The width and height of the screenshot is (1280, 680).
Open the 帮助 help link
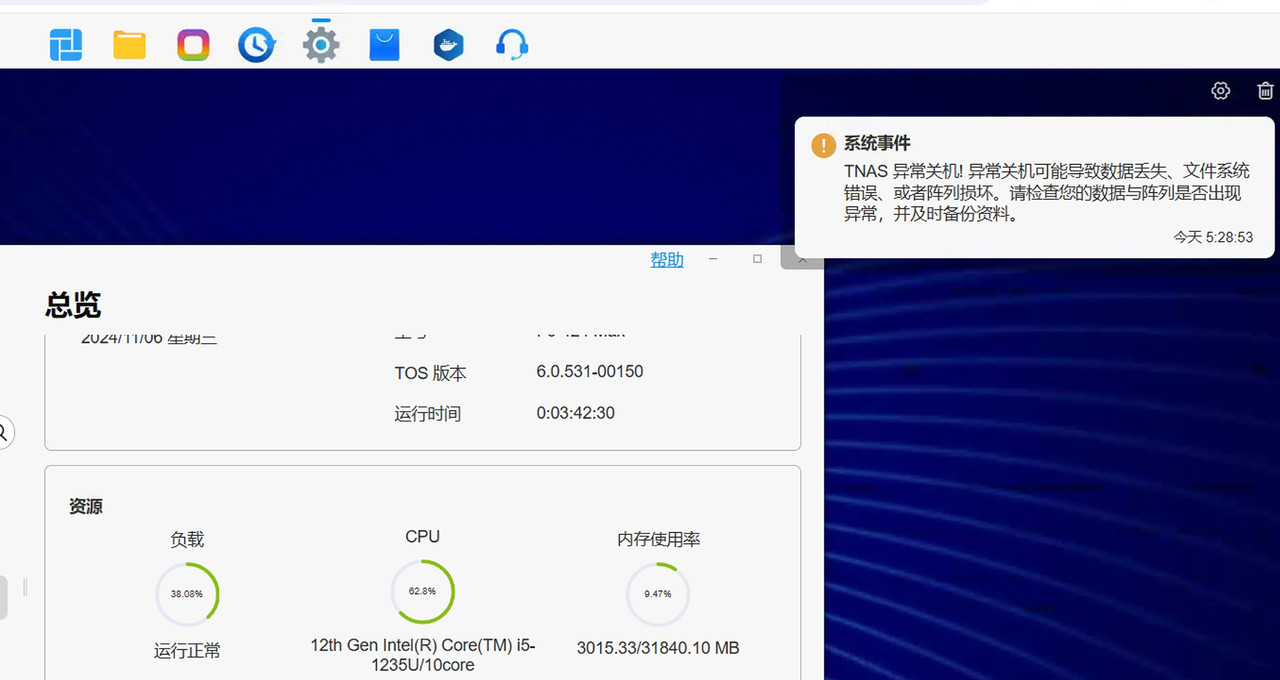(667, 260)
